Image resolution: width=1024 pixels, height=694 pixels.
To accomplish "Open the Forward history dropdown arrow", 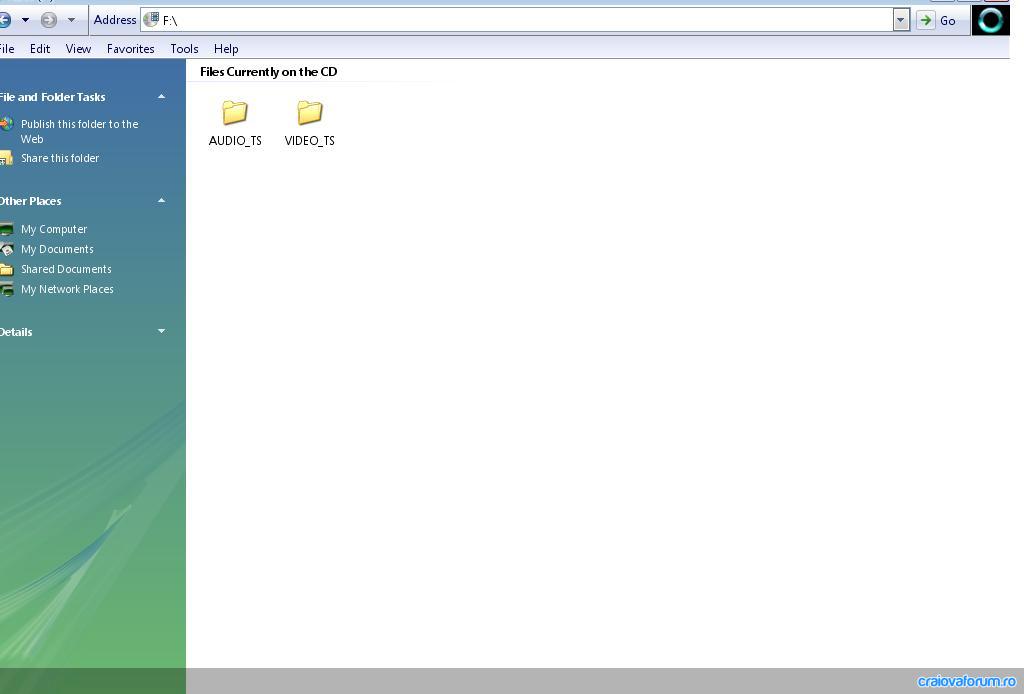I will click(71, 20).
